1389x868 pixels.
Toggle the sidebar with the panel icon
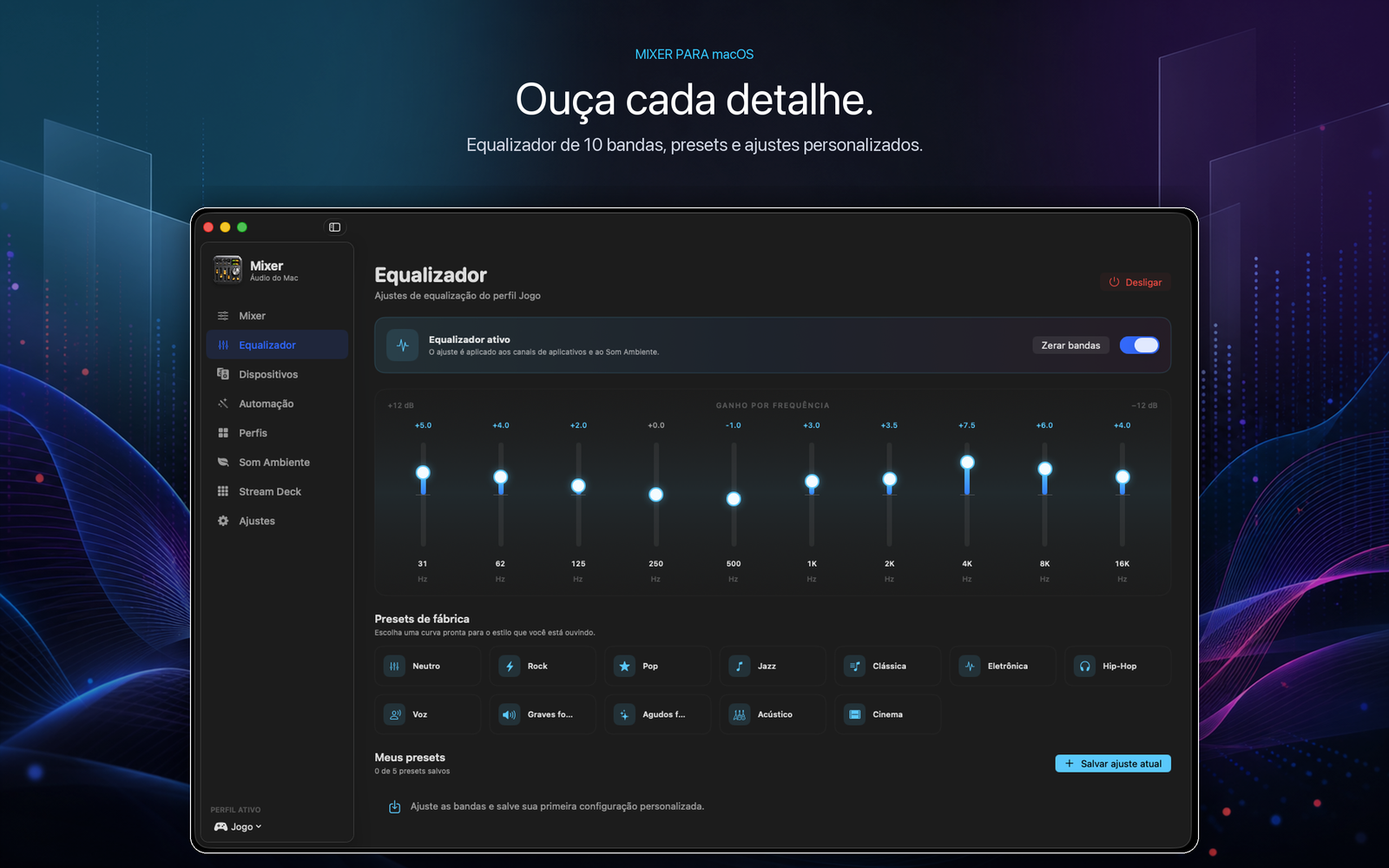pyautogui.click(x=334, y=227)
